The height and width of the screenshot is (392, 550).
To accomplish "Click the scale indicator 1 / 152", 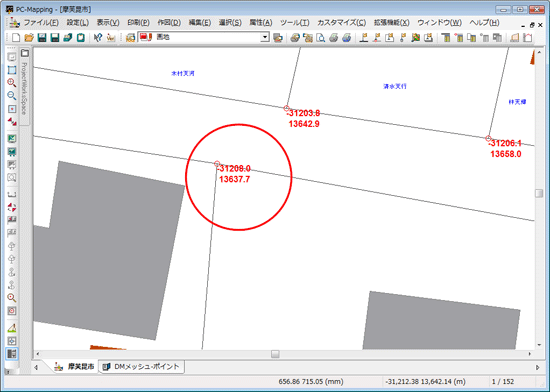I will (x=503, y=381).
